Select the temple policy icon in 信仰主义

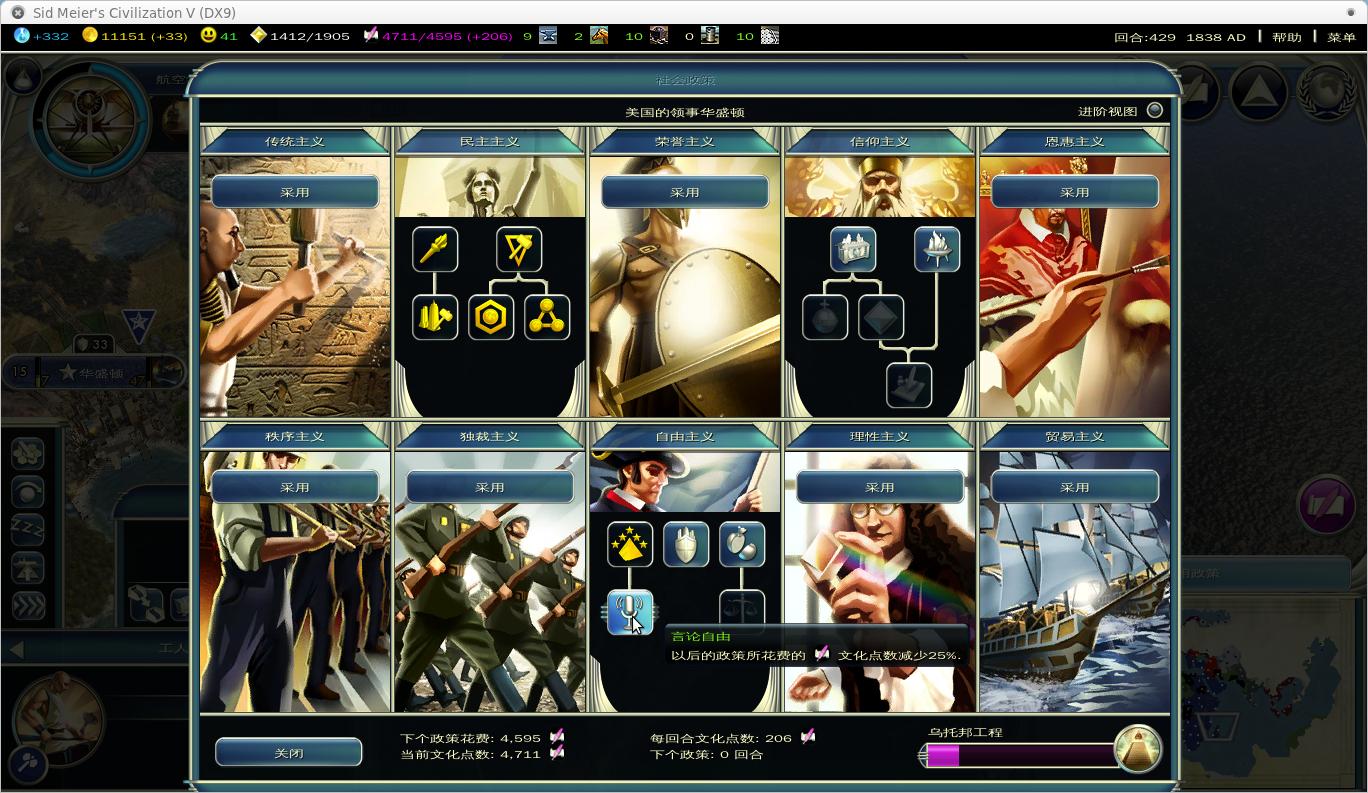(x=853, y=249)
